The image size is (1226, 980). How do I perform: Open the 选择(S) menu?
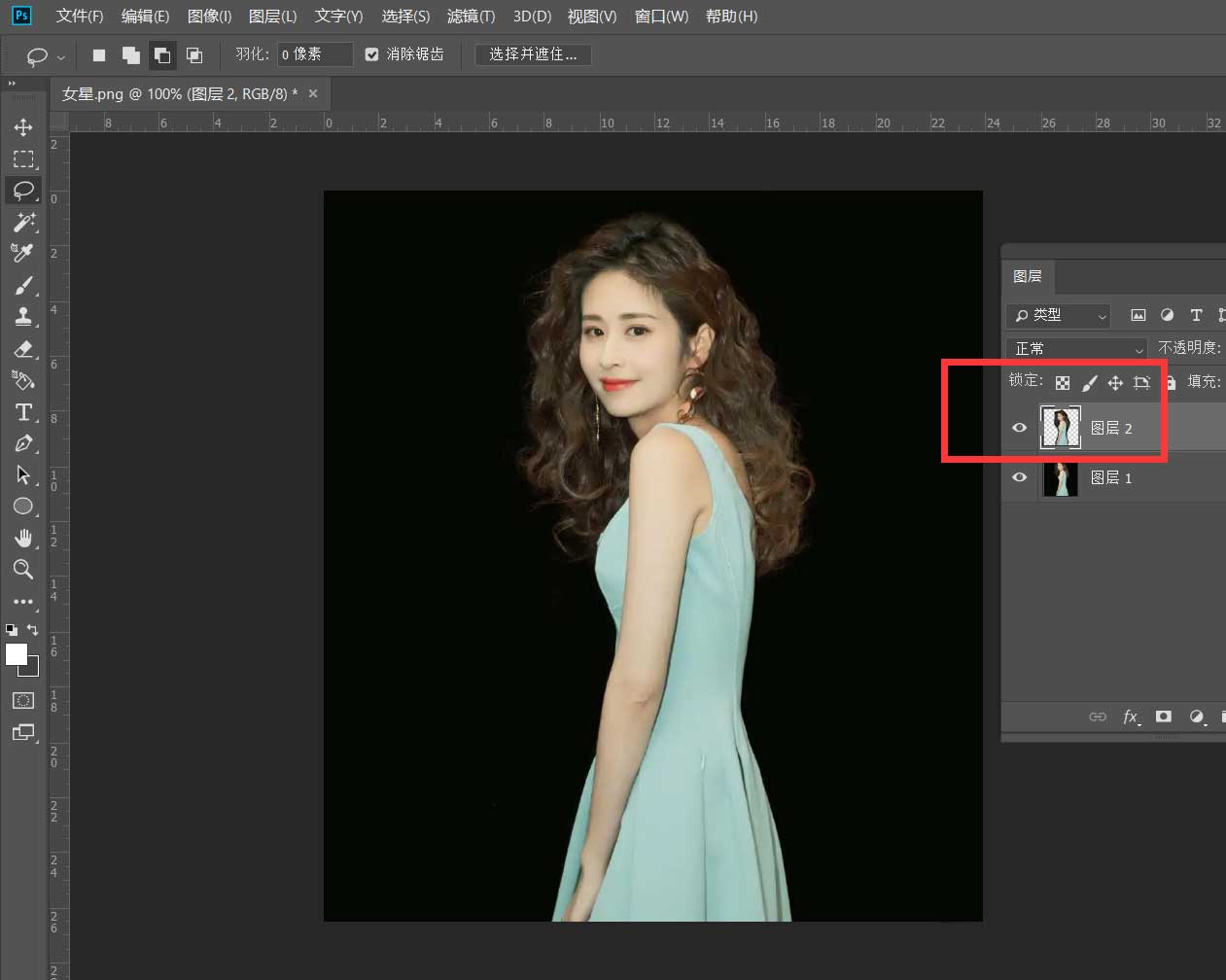coord(405,17)
